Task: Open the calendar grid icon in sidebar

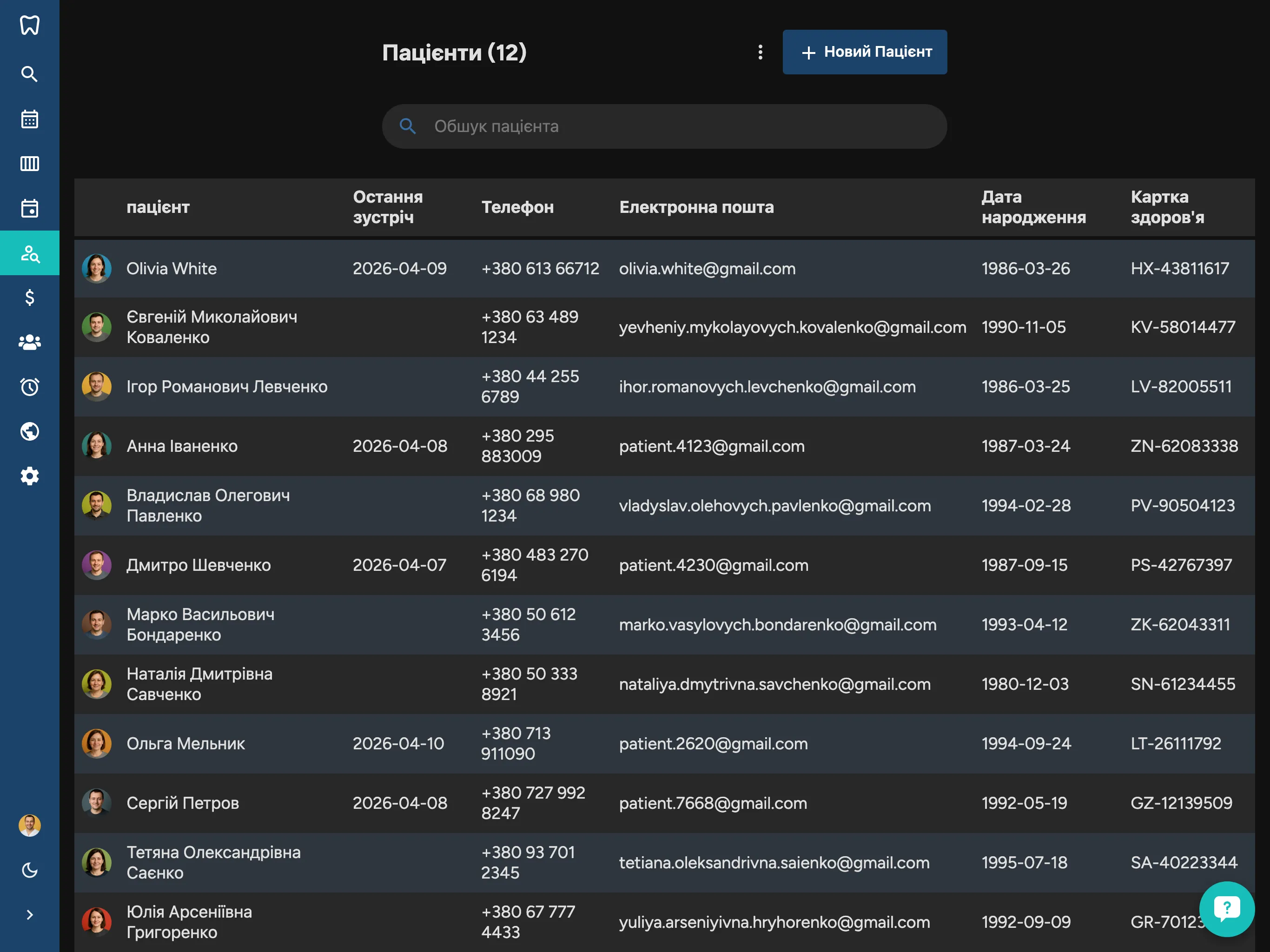Action: click(29, 119)
